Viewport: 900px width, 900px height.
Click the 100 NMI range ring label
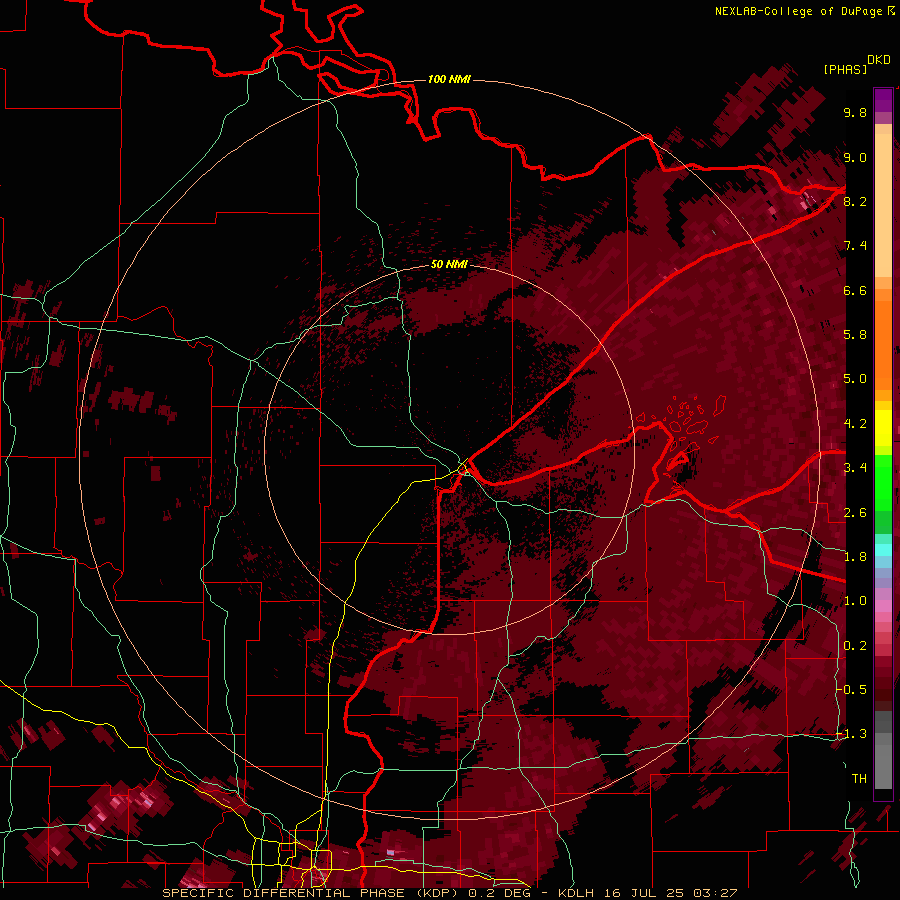(449, 79)
